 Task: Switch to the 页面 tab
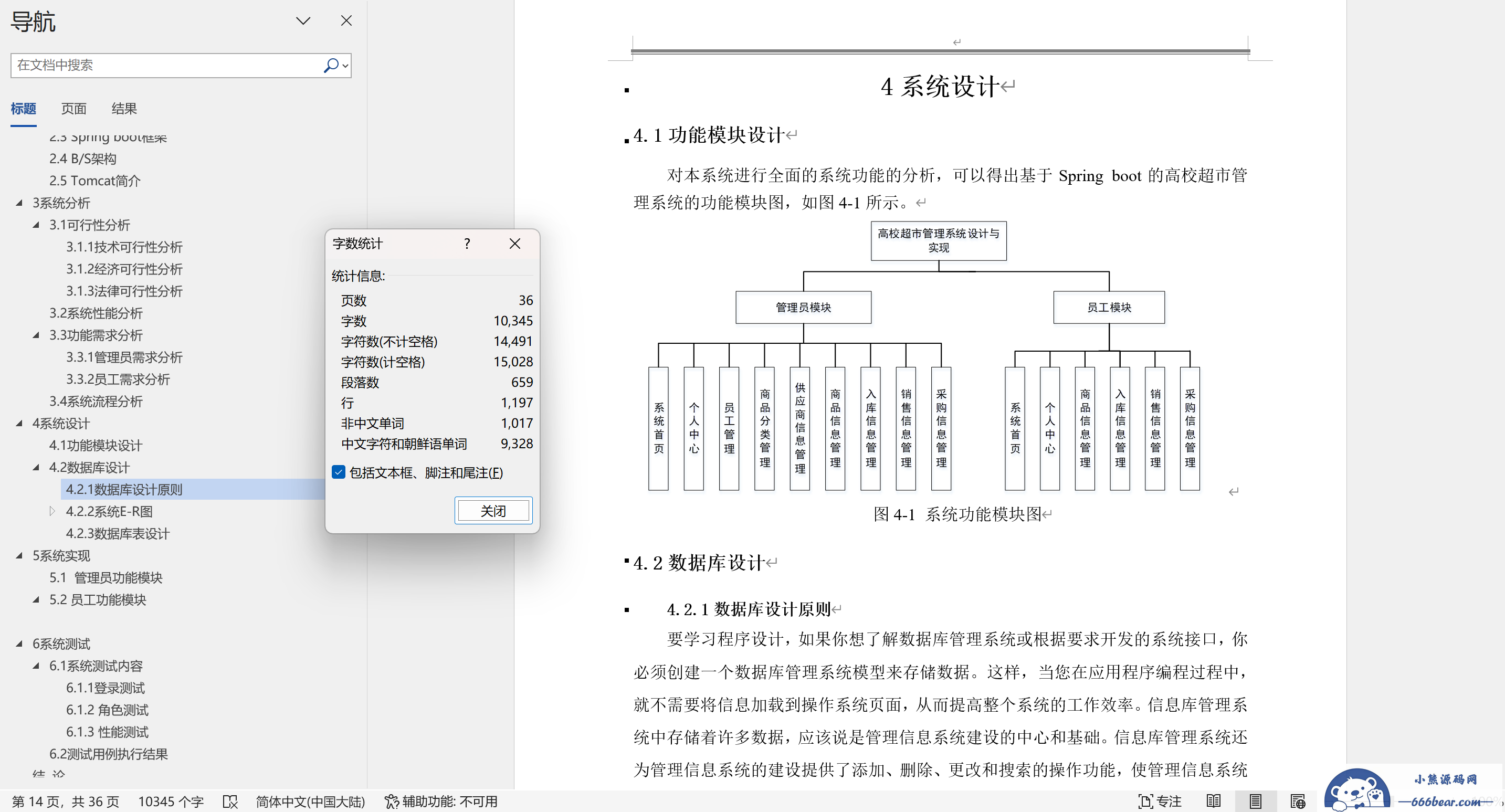coord(73,109)
